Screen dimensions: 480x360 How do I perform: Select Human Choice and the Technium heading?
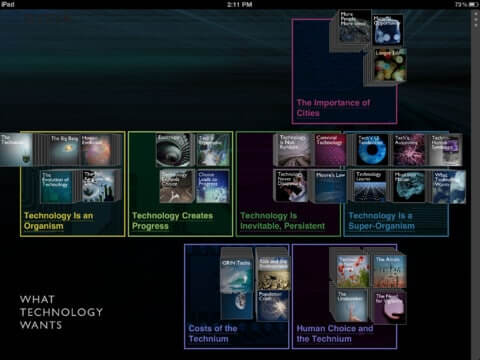pos(335,333)
